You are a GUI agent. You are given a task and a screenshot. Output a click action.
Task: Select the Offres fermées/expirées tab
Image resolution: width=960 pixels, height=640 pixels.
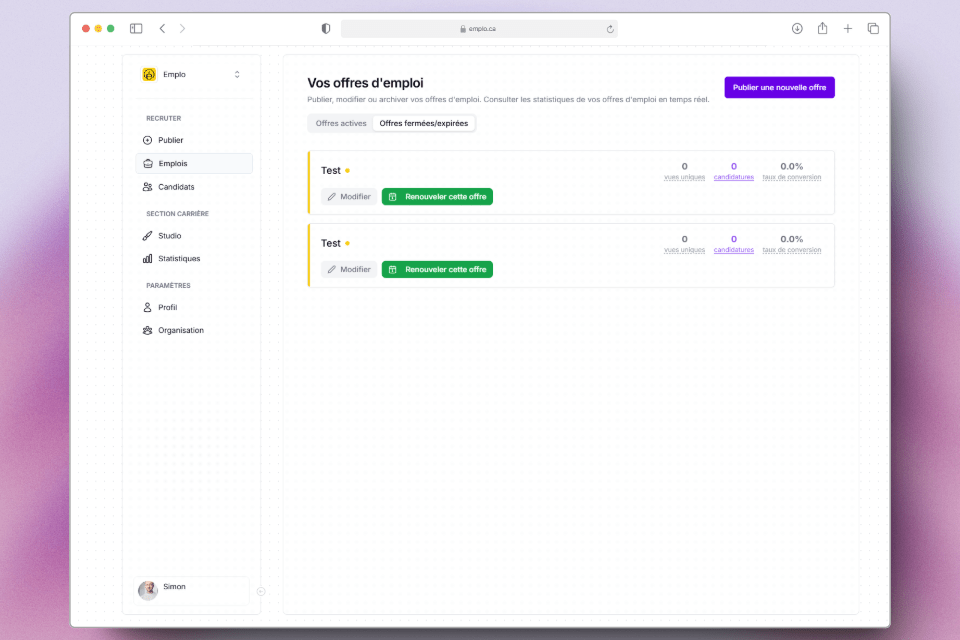423,123
